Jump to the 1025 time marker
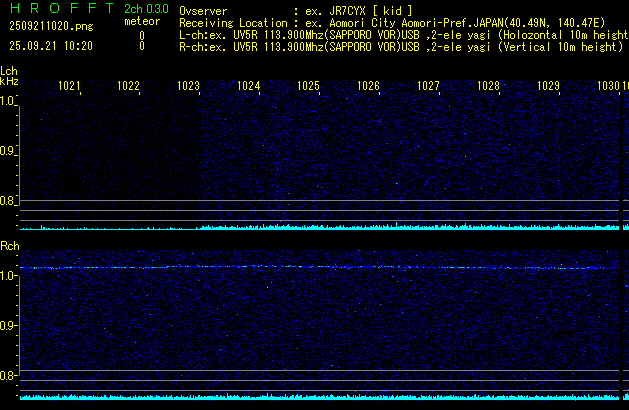Screen dimensions: 629x410 tap(308, 87)
